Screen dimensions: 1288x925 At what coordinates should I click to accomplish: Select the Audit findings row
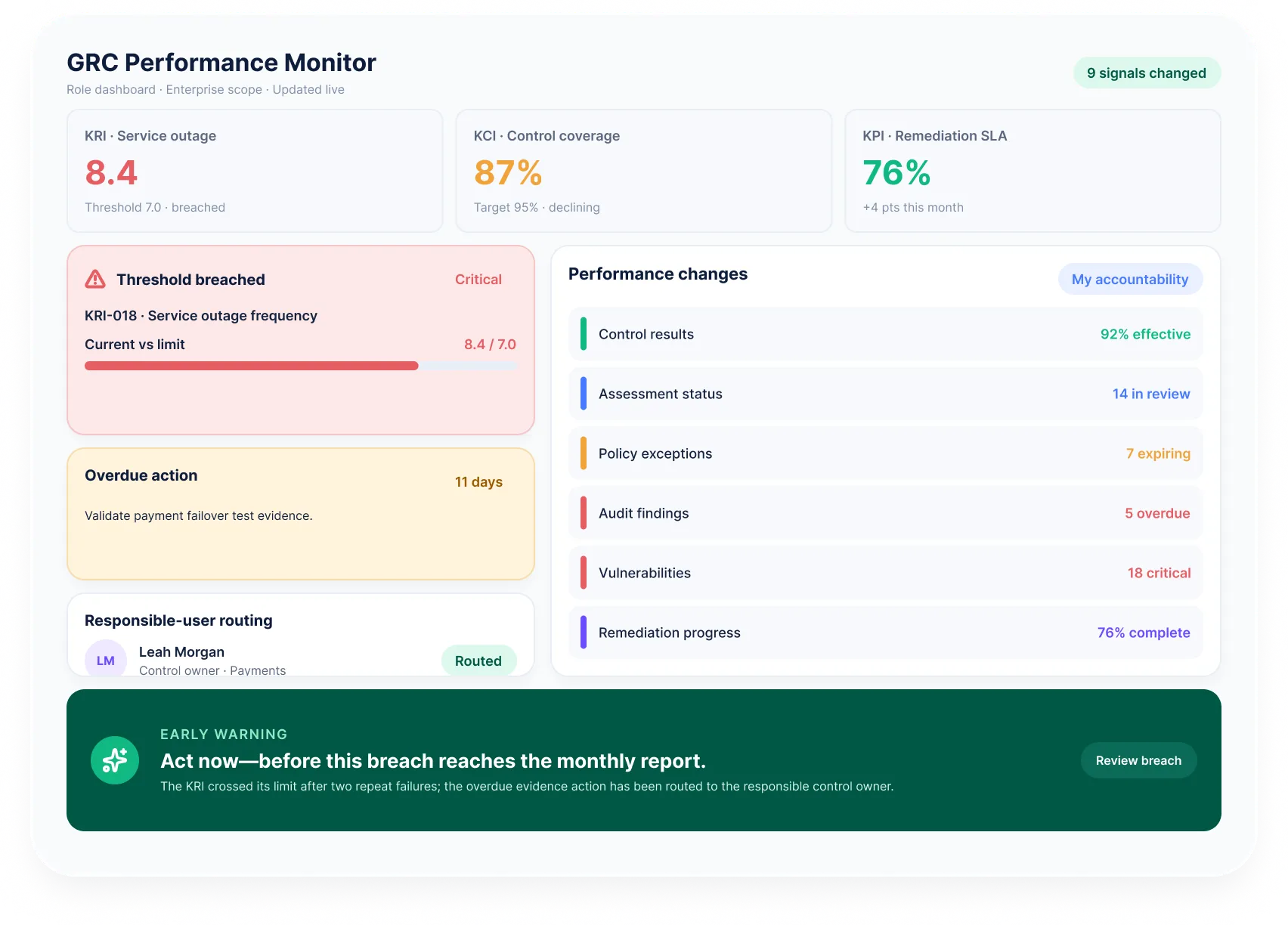[x=885, y=513]
